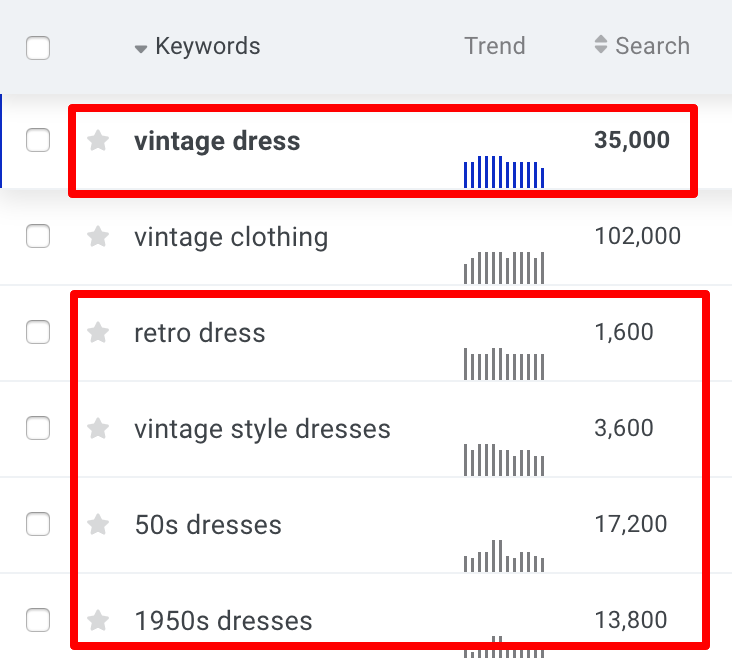732x658 pixels.
Task: Tick the checkbox for retro dress
Action: (x=38, y=332)
